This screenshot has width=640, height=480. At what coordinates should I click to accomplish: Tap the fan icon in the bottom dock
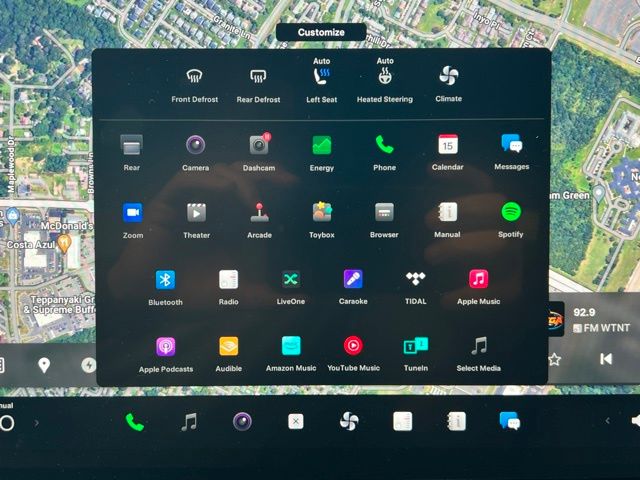[349, 421]
